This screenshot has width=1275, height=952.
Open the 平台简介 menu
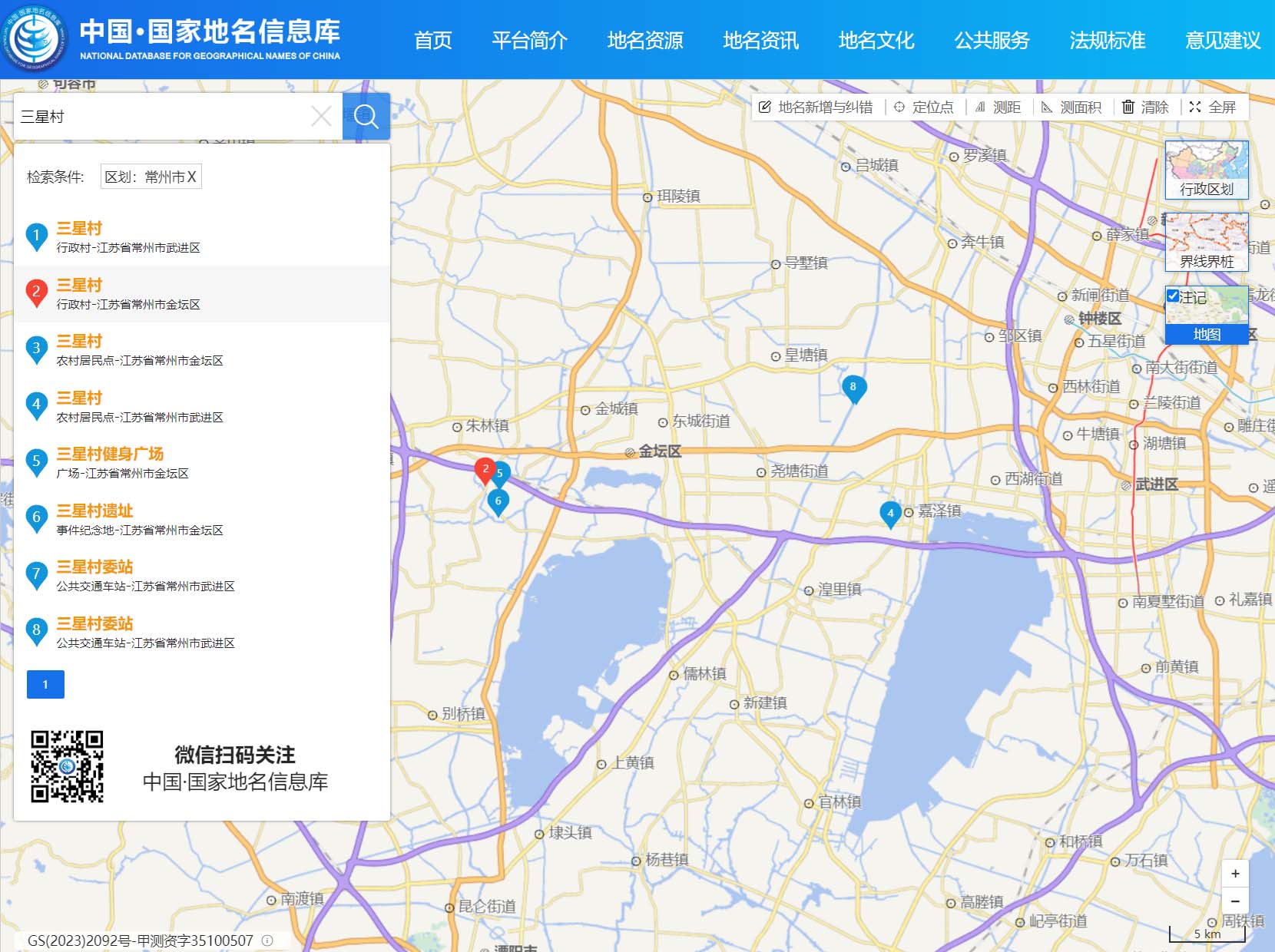[x=530, y=40]
